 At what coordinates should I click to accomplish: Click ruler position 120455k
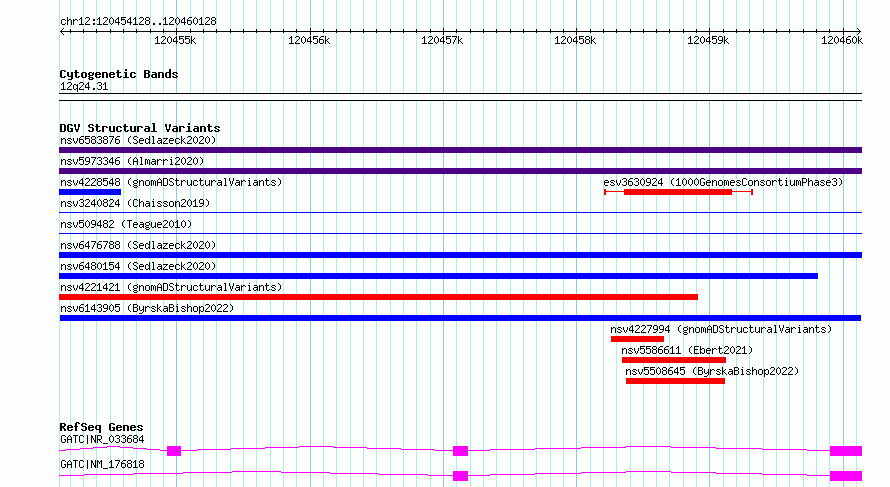(x=175, y=40)
